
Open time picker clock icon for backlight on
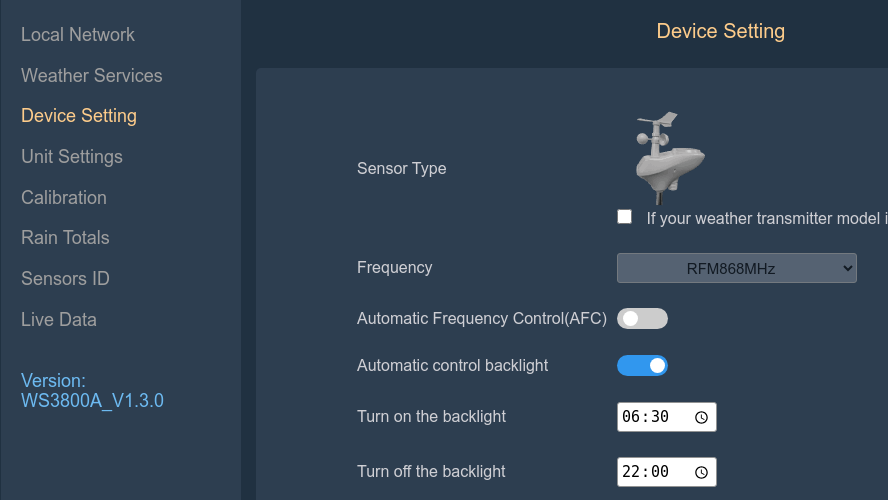(x=701, y=417)
